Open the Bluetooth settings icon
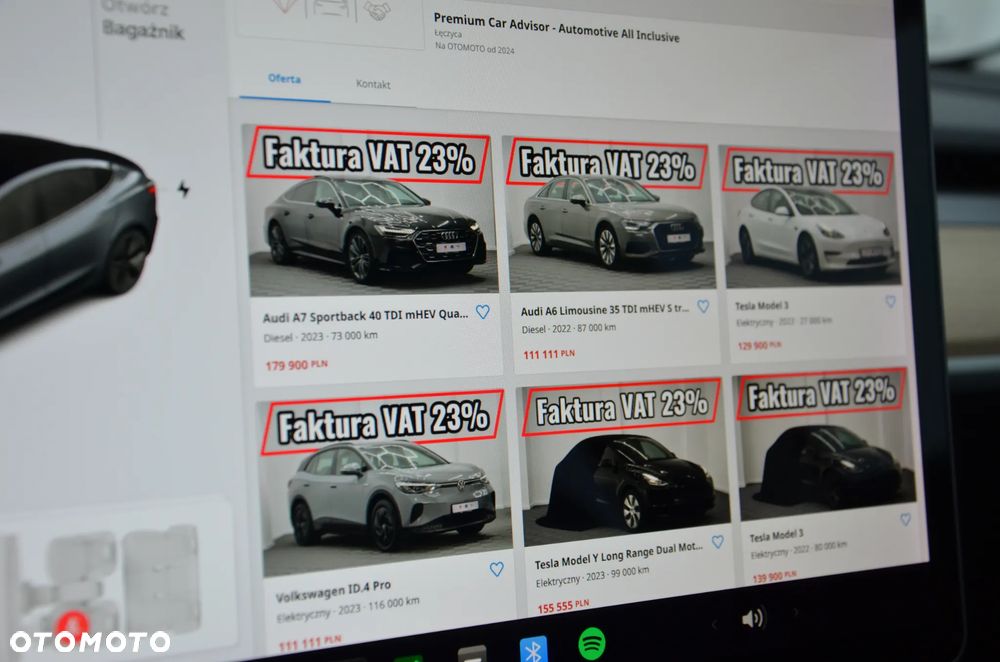Screen dimensions: 1000x662 (x=533, y=649)
